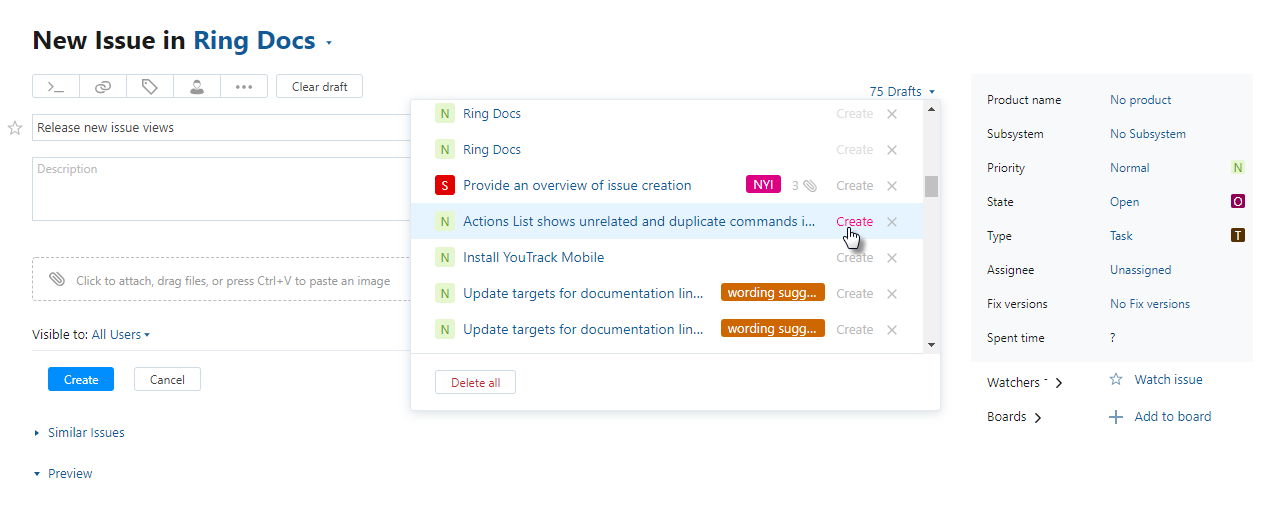Set Assignee from 'Unassigned'
1285x523 pixels.
[x=1140, y=270]
